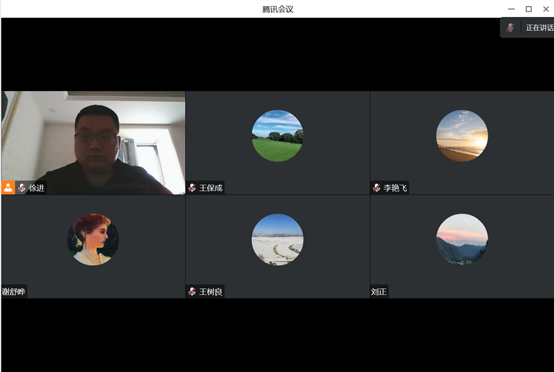
Task: Select 王保成's grass field avatar
Action: (277, 136)
